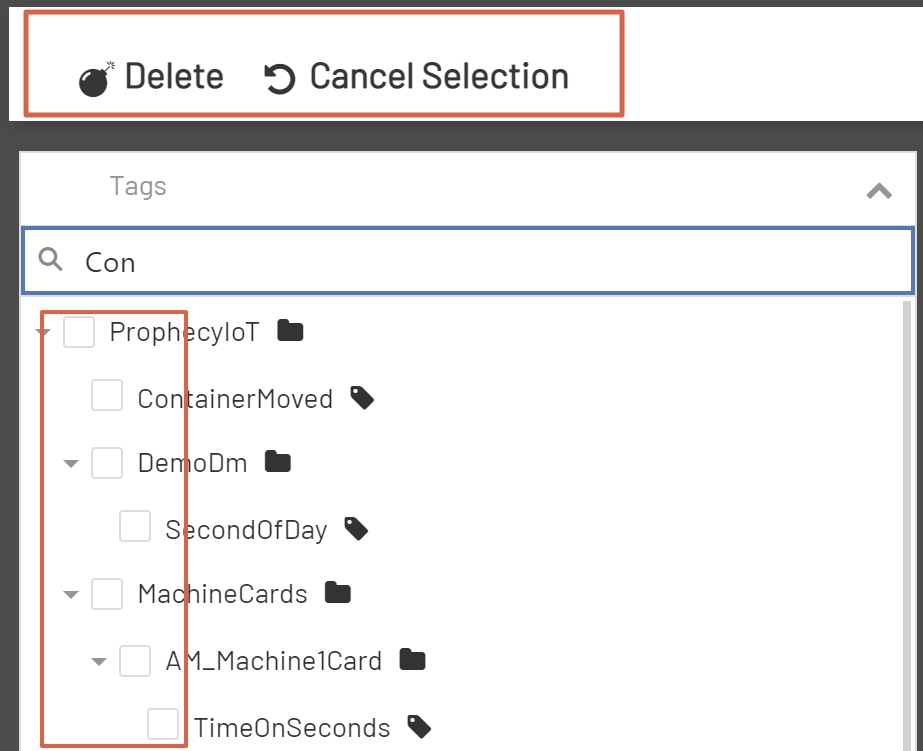Screen dimensions: 923x751
Task: Click the search field containing Con
Action: [x=400, y=260]
